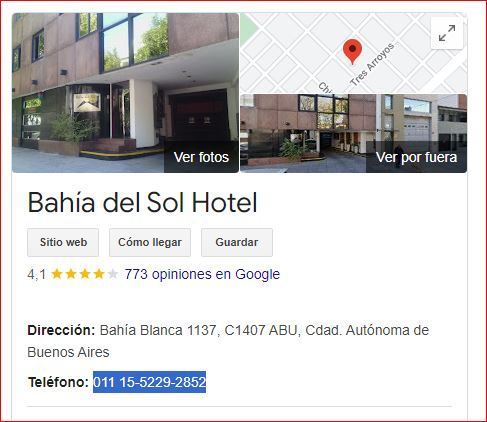Click the Bahía del Sol Hotel title
This screenshot has width=487, height=422.
(x=142, y=202)
